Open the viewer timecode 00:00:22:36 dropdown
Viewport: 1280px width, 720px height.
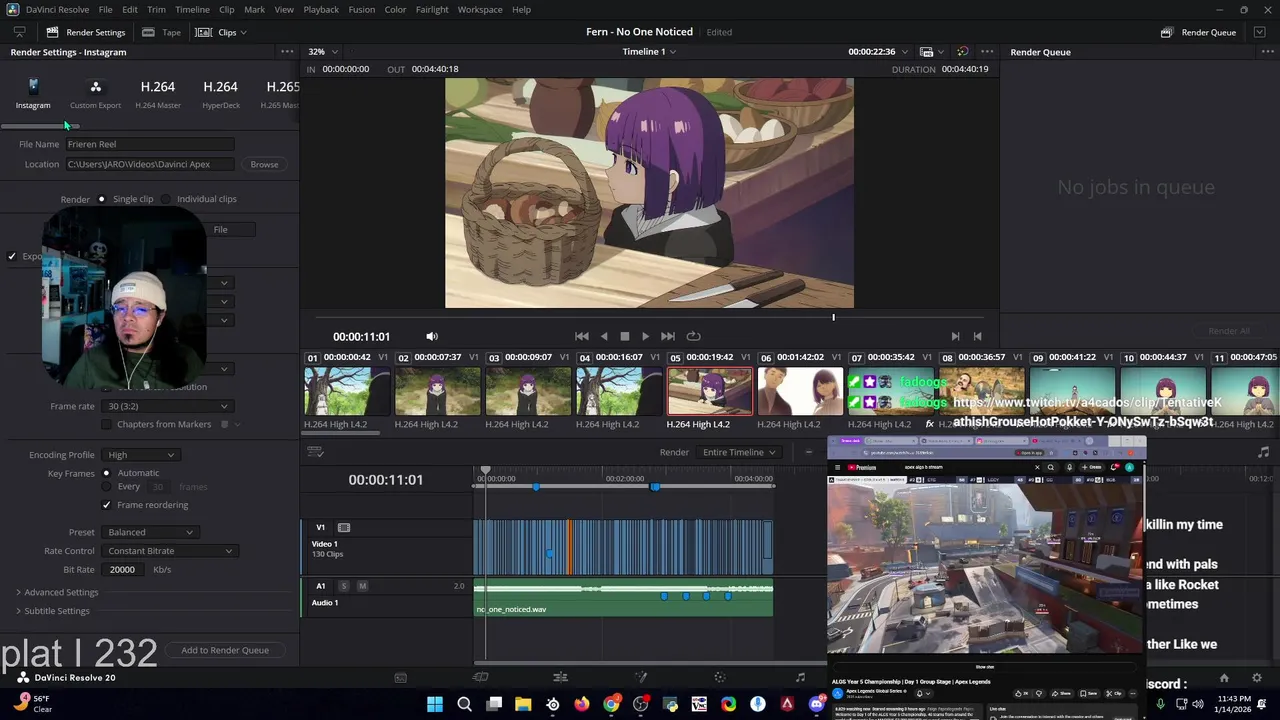pos(878,51)
